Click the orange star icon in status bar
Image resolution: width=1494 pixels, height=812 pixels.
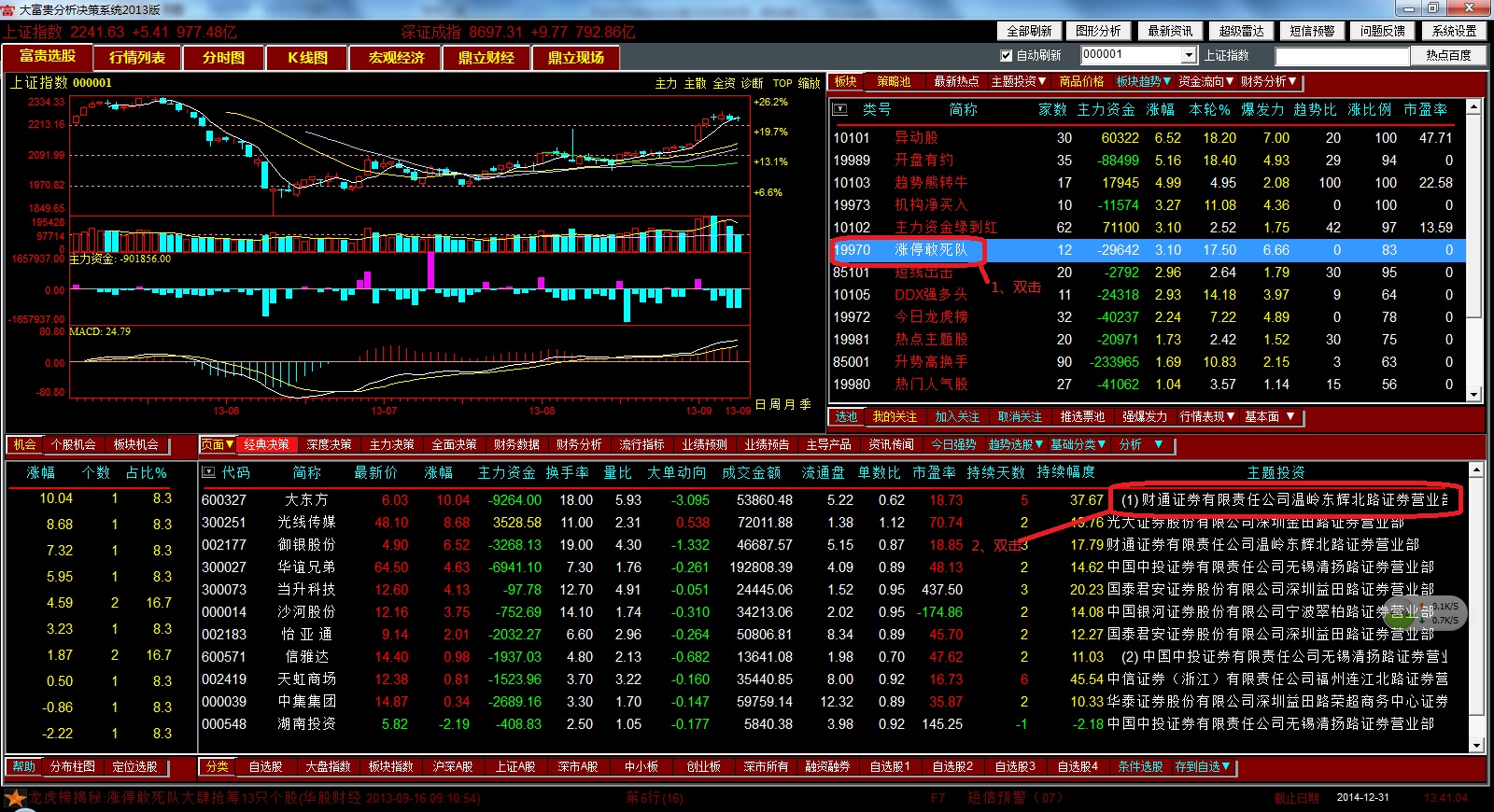coord(15,798)
